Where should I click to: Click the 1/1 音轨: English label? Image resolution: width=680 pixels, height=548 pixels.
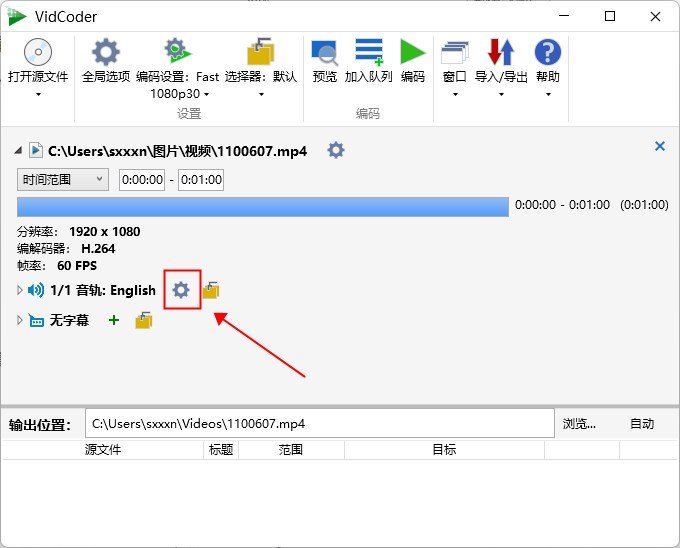103,290
